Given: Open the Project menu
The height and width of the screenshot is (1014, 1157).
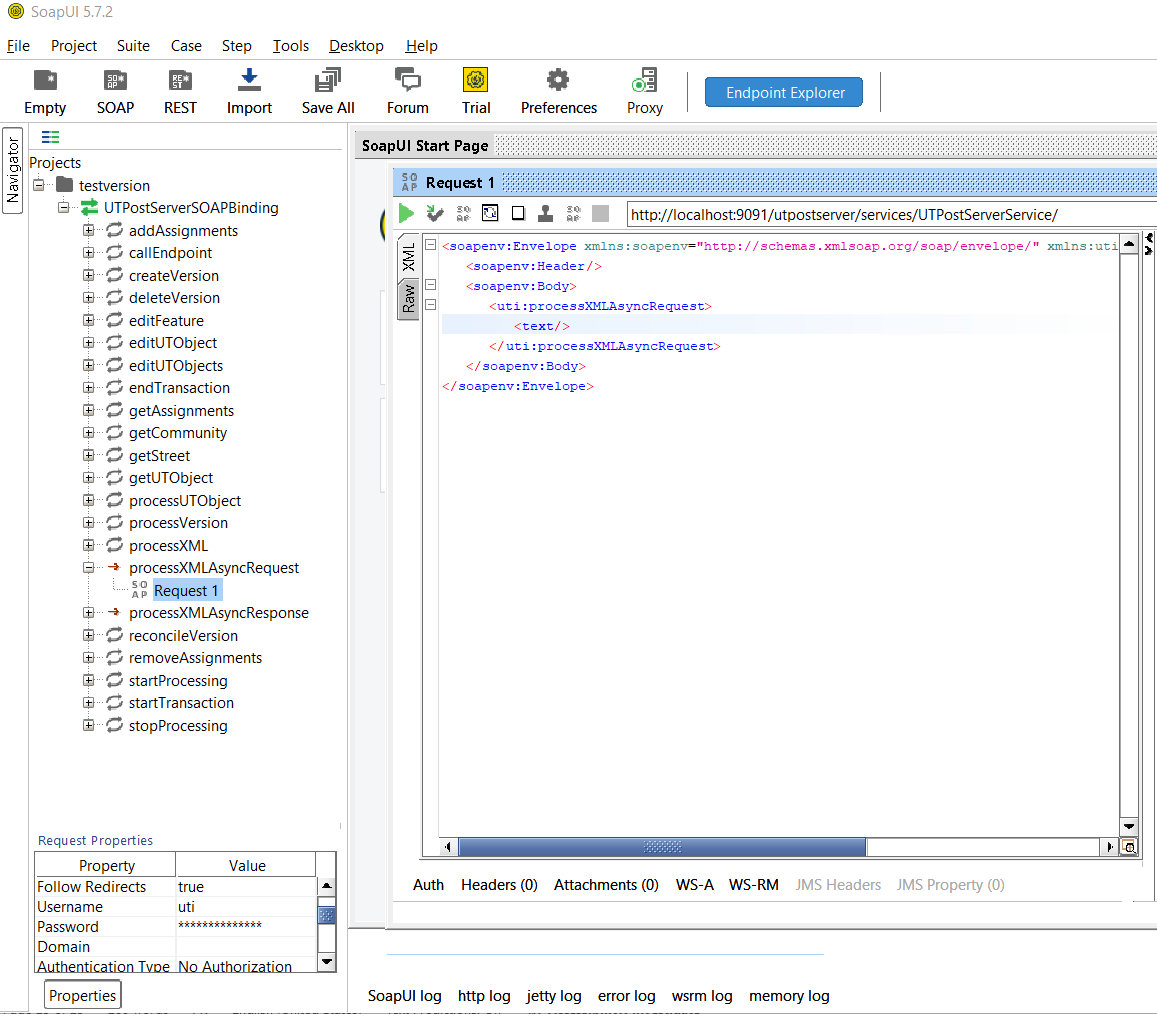Looking at the screenshot, I should pos(74,46).
